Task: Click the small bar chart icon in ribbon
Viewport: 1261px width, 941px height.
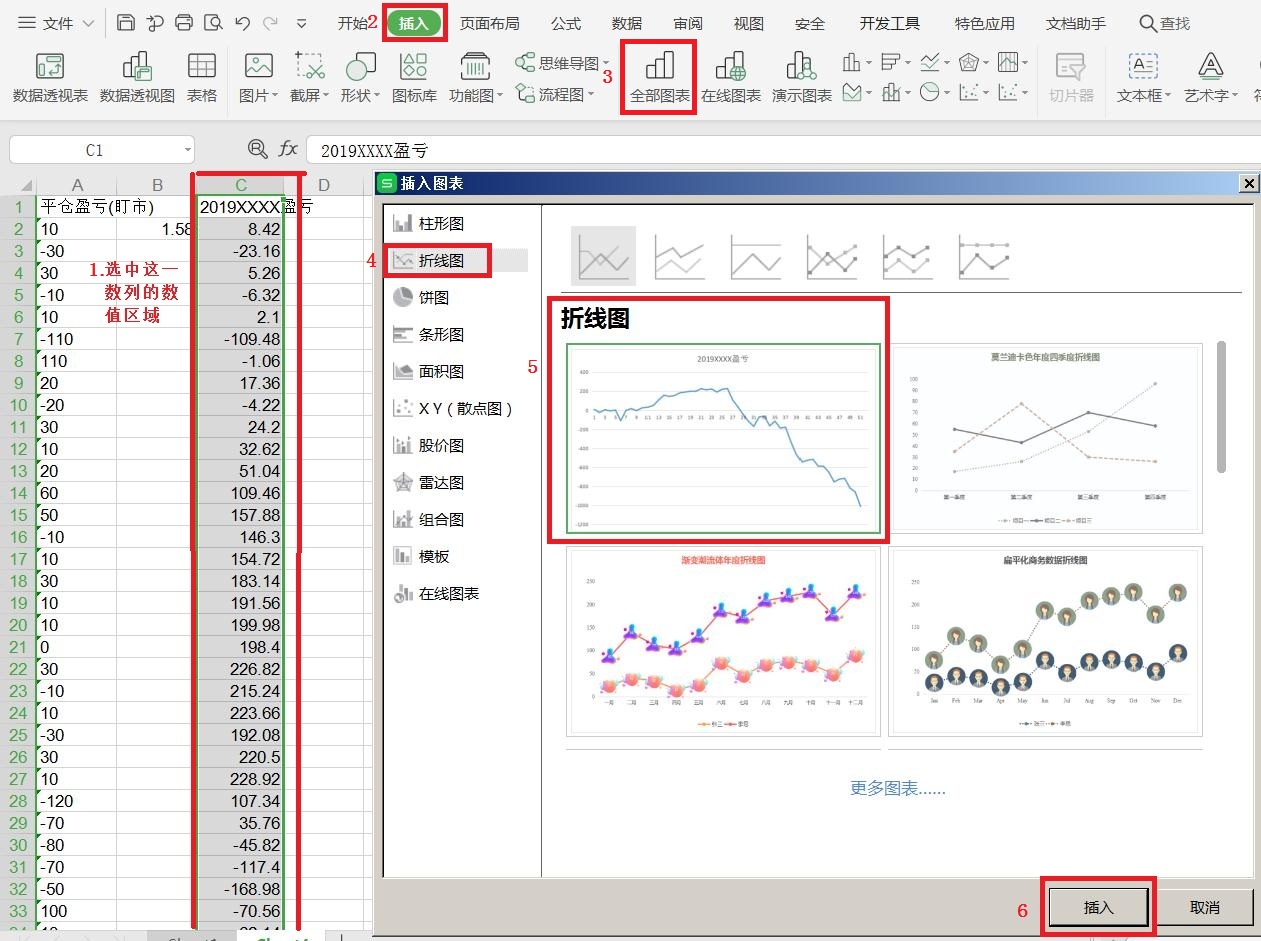Action: (x=890, y=63)
